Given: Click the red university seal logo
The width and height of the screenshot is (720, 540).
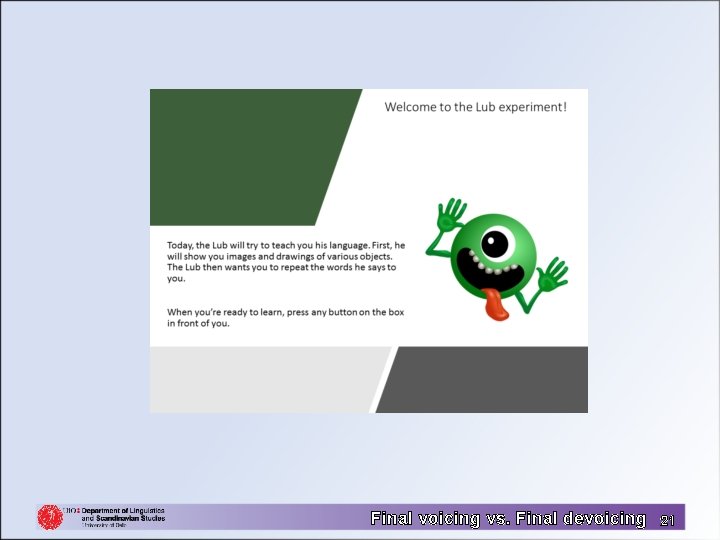Looking at the screenshot, I should 50,517.
